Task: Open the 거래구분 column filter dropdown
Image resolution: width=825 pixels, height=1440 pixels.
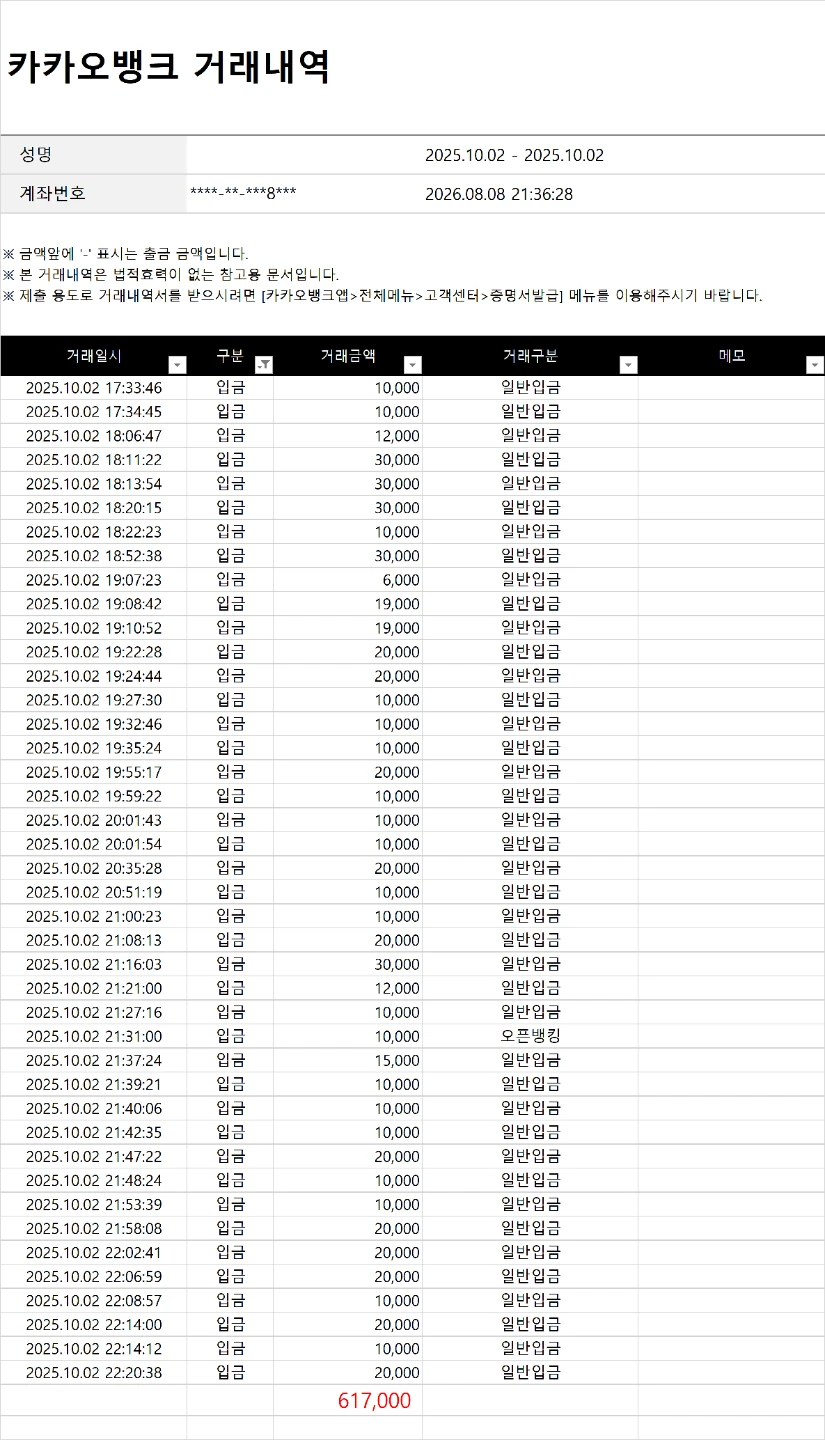Action: [x=628, y=365]
